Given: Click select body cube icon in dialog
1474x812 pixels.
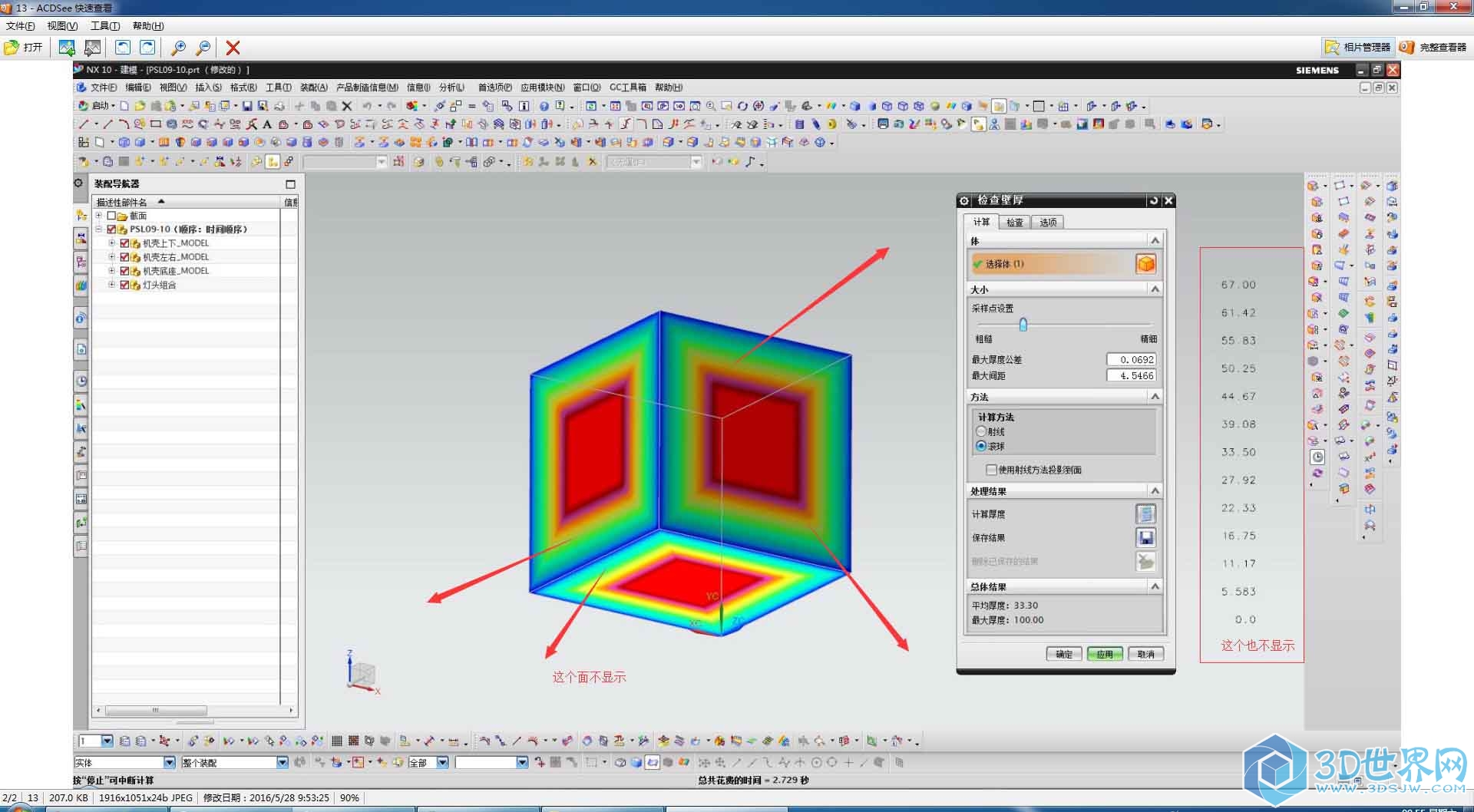Looking at the screenshot, I should [1145, 264].
